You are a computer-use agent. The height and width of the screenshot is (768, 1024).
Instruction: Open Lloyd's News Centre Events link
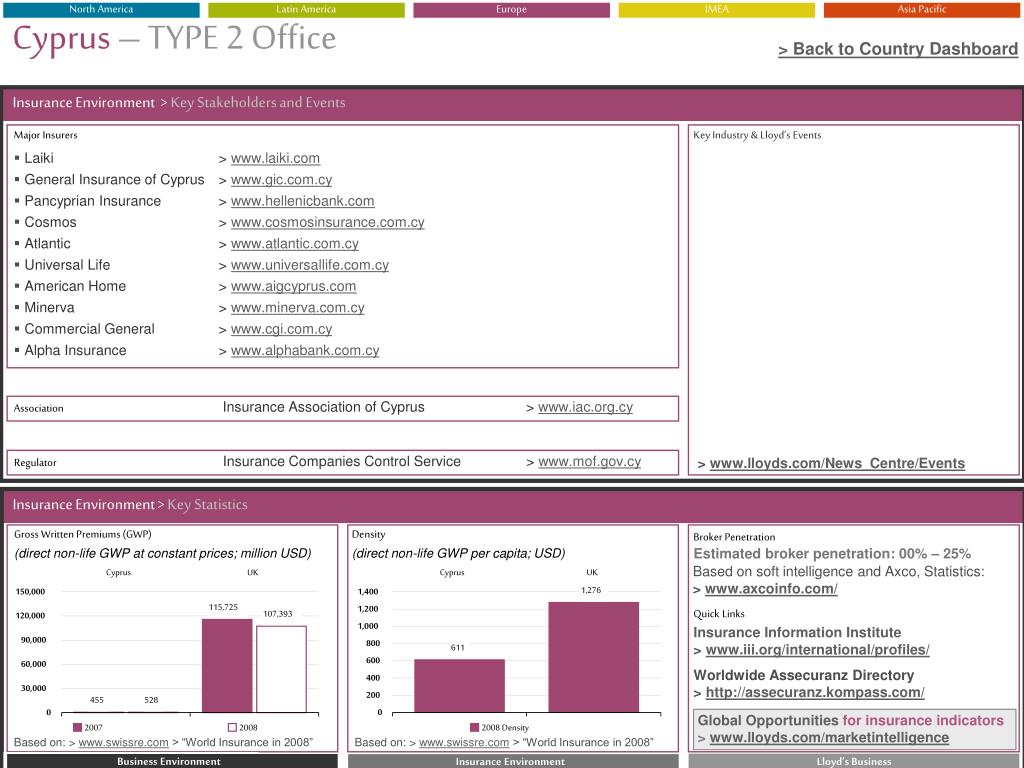coord(837,463)
